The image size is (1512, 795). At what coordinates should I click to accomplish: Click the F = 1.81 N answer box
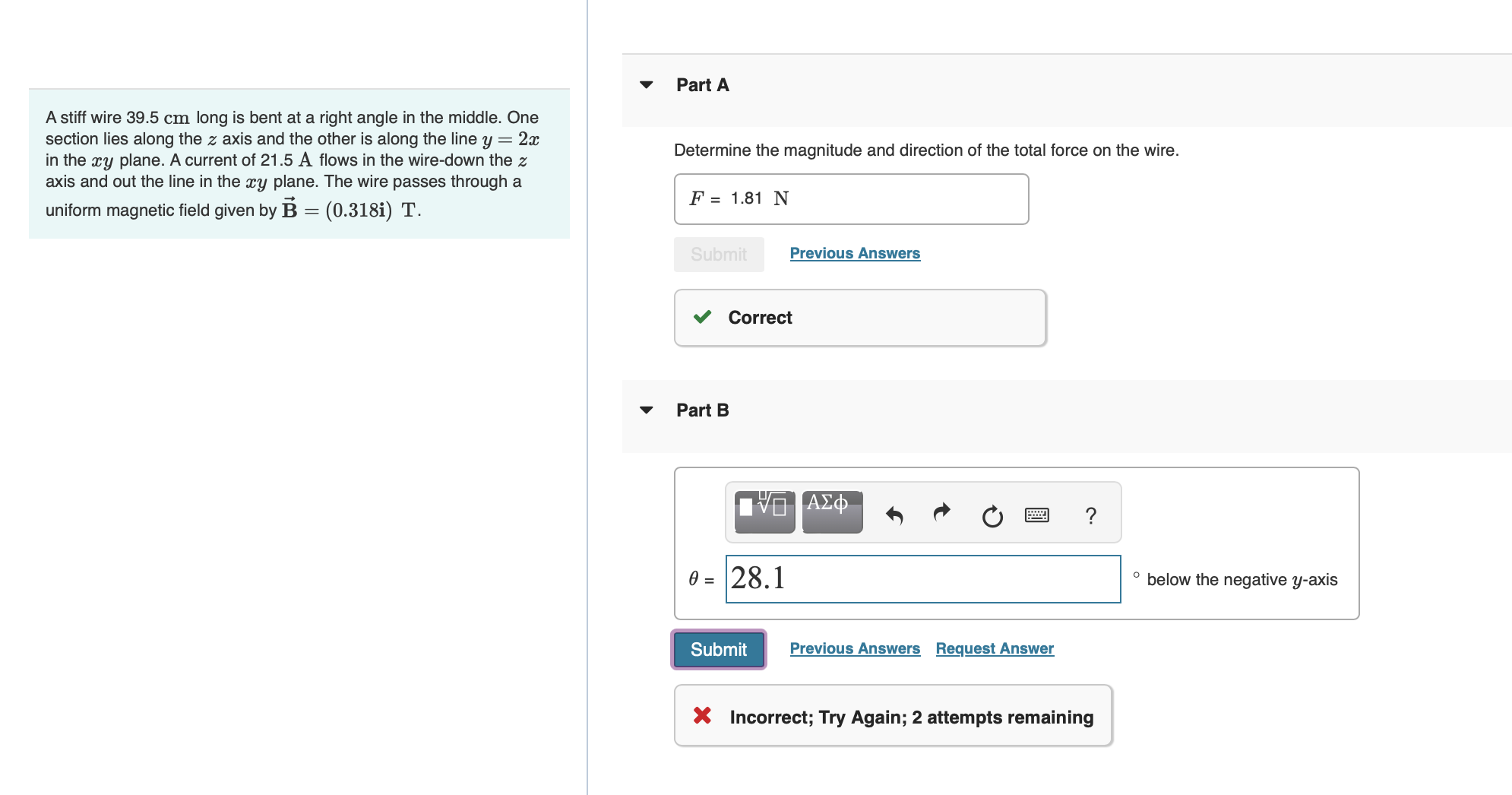(x=851, y=199)
